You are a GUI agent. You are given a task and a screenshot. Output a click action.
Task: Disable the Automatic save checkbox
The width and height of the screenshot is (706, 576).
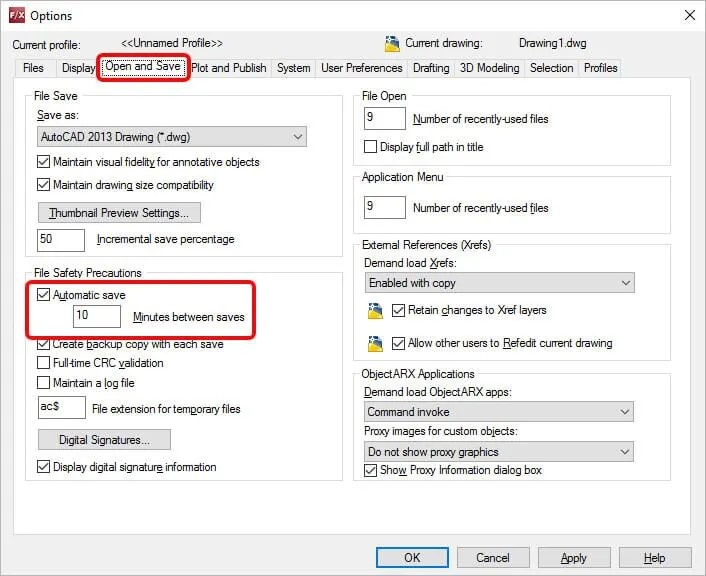[x=43, y=295]
